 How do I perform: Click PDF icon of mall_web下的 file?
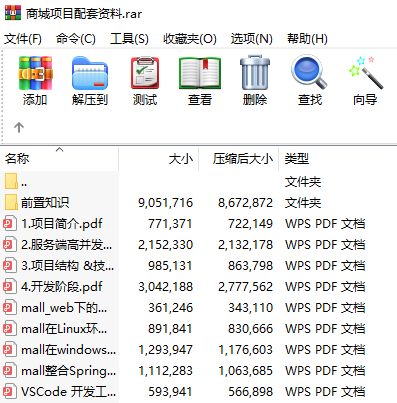point(10,307)
